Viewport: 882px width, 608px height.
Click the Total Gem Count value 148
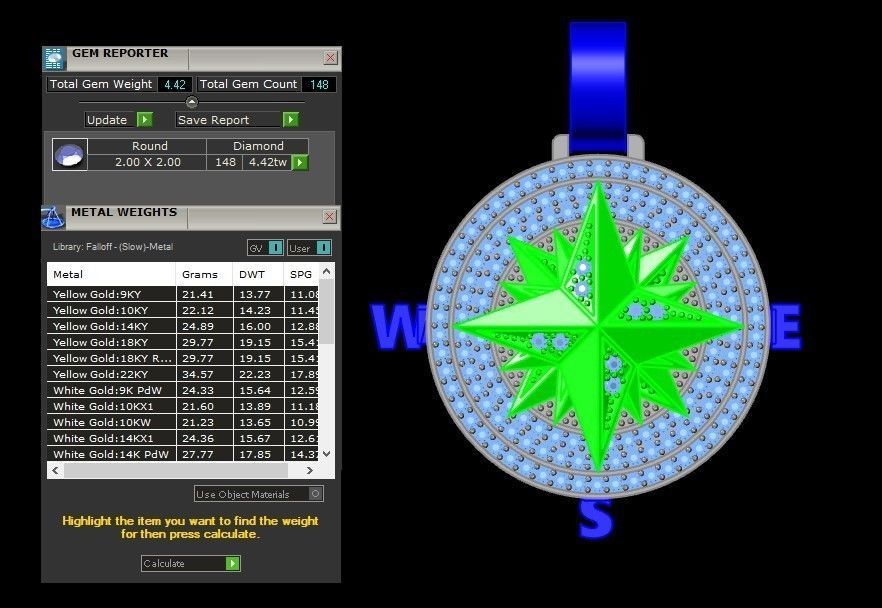[x=319, y=84]
